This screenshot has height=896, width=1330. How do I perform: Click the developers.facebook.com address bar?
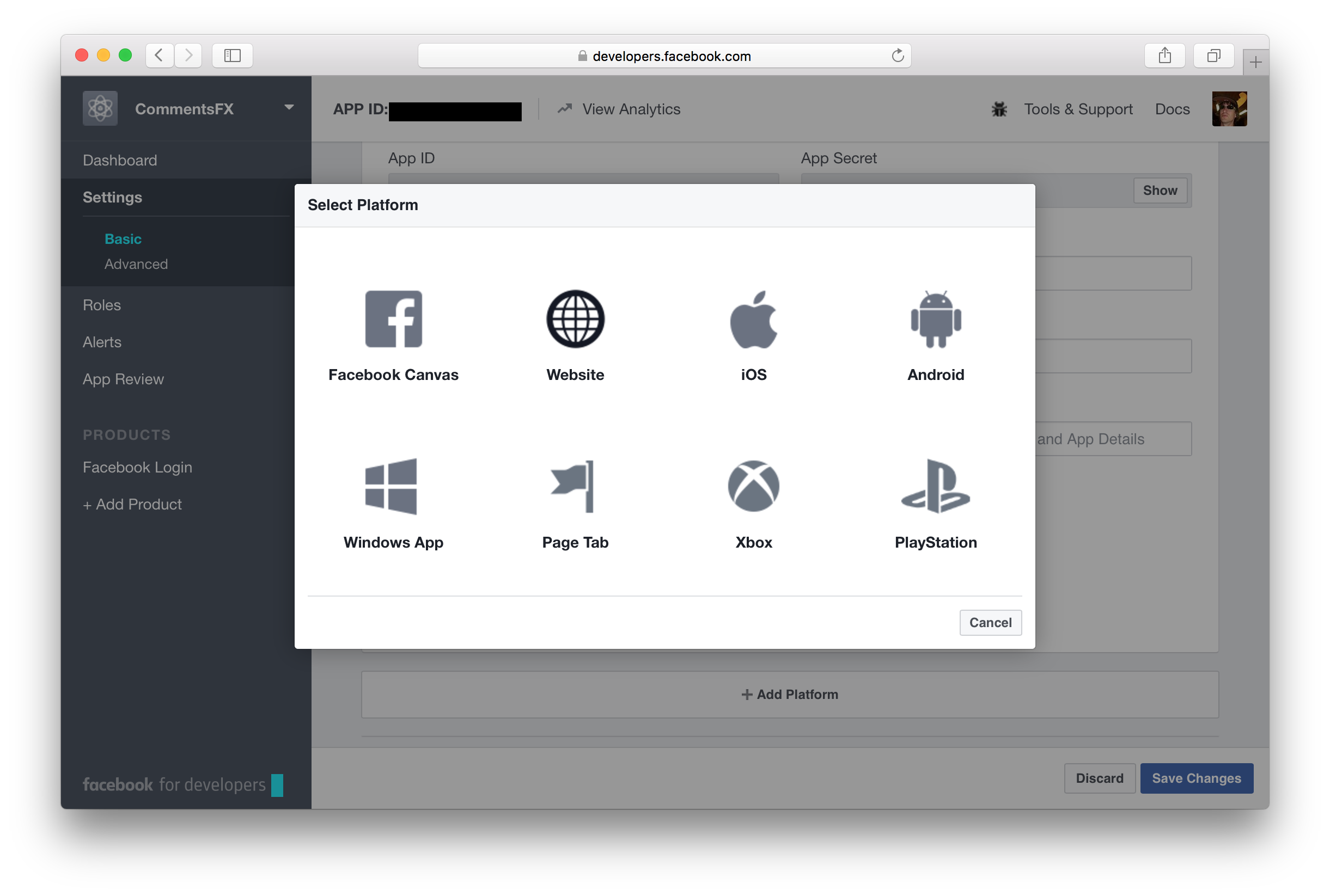(664, 56)
